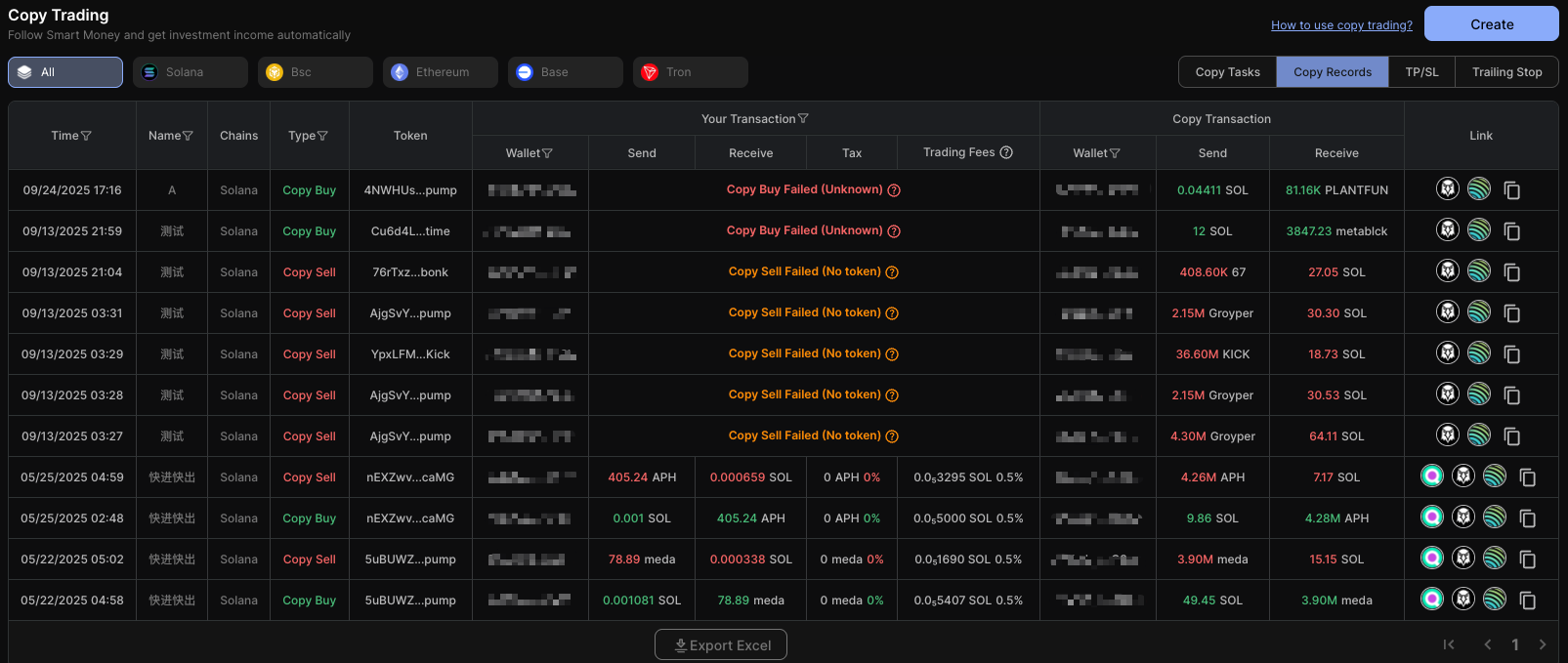This screenshot has width=1568, height=663.
Task: Click the 49.45 SOL send value
Action: pyautogui.click(x=1212, y=601)
